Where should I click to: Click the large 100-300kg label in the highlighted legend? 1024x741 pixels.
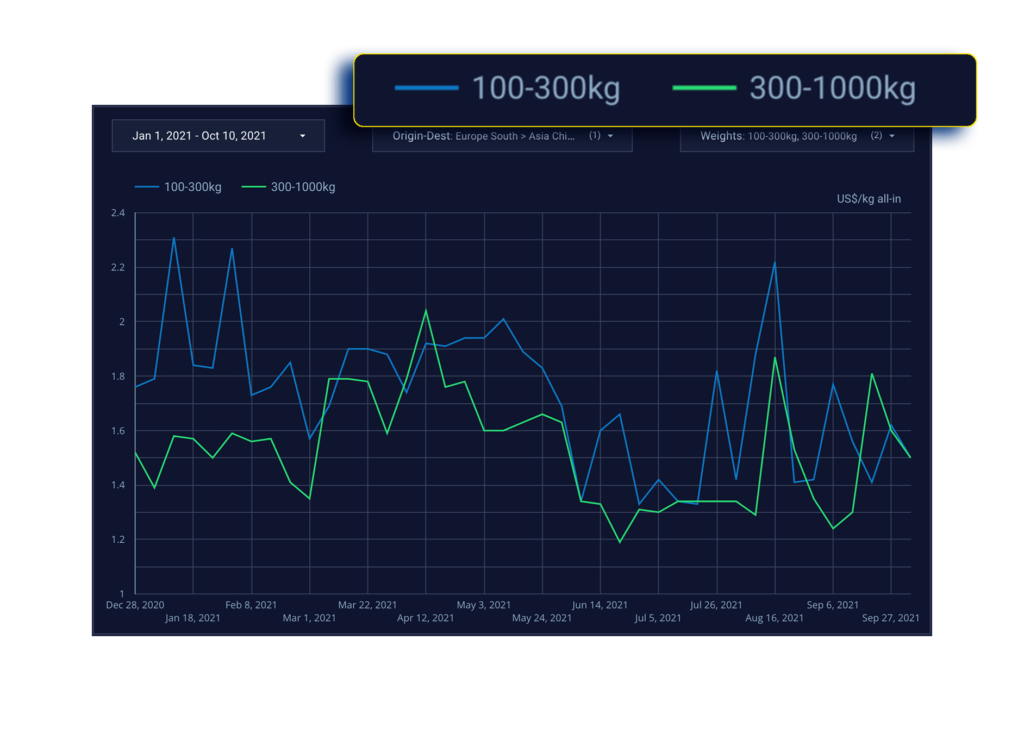coord(545,89)
